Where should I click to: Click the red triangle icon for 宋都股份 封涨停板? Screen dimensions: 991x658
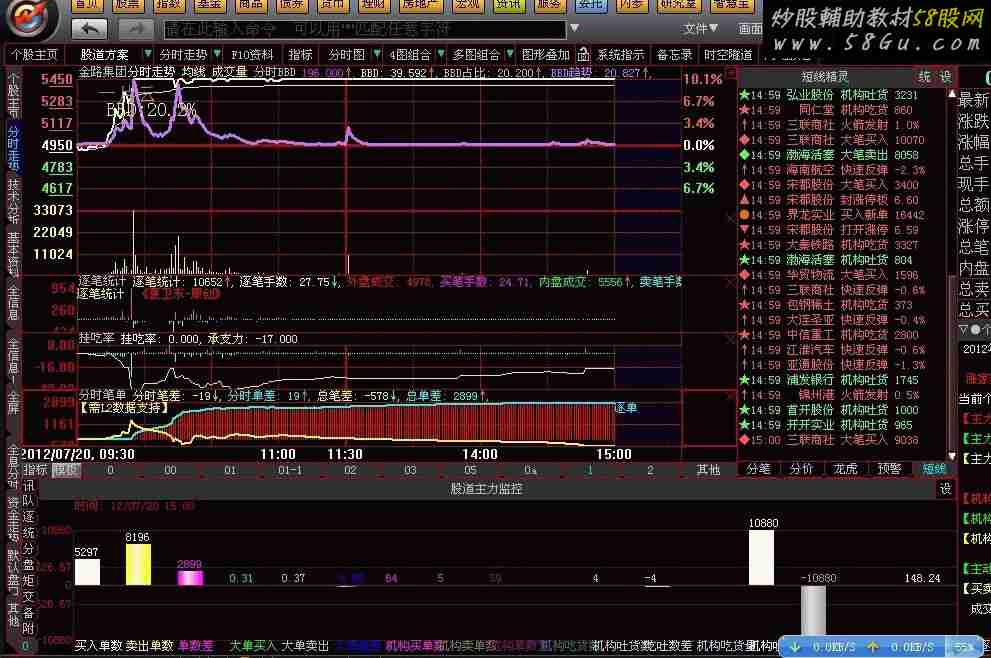(745, 200)
